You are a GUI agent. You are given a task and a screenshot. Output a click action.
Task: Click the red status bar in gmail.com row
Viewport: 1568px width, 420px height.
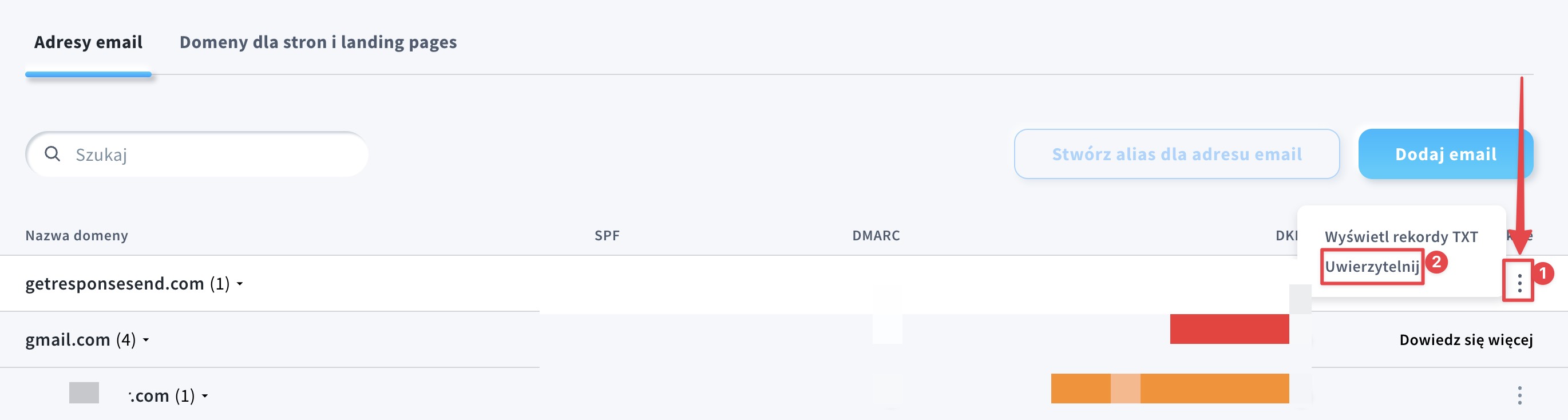coord(1229,328)
